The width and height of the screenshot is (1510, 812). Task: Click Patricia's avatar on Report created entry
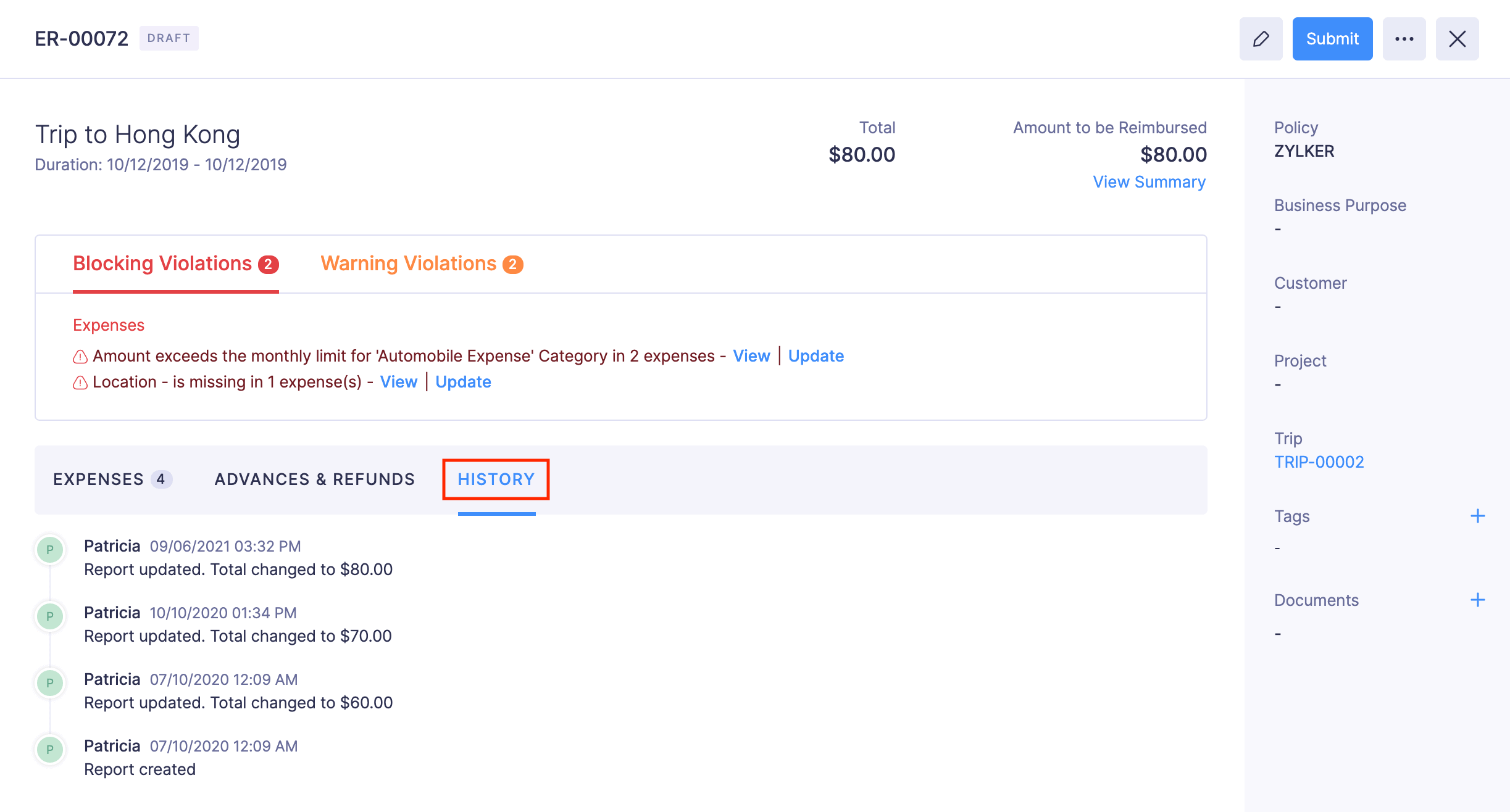[x=50, y=749]
